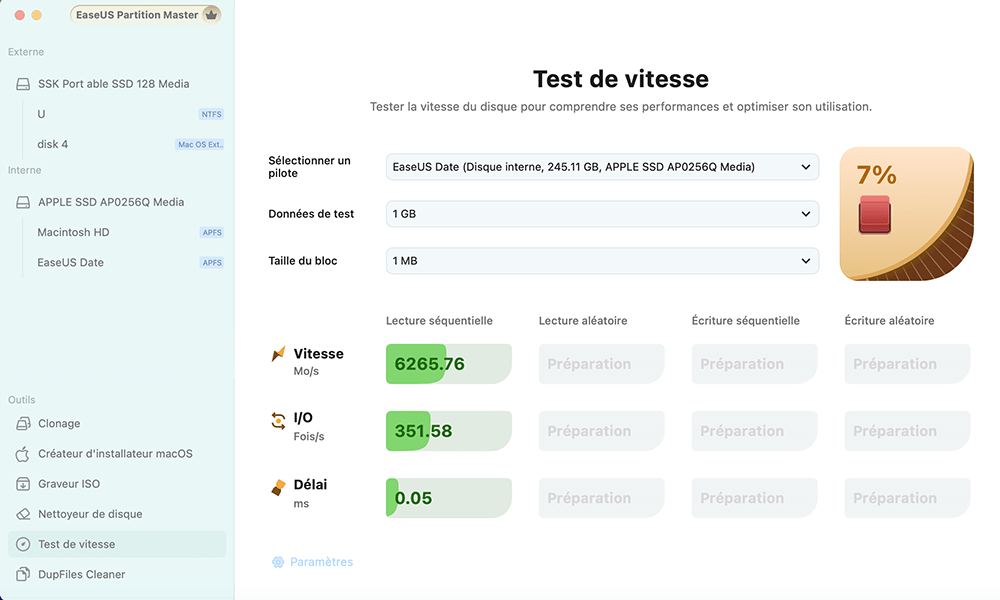Click the 351.58 I/O result bar
This screenshot has height=600, width=1000.
click(448, 431)
